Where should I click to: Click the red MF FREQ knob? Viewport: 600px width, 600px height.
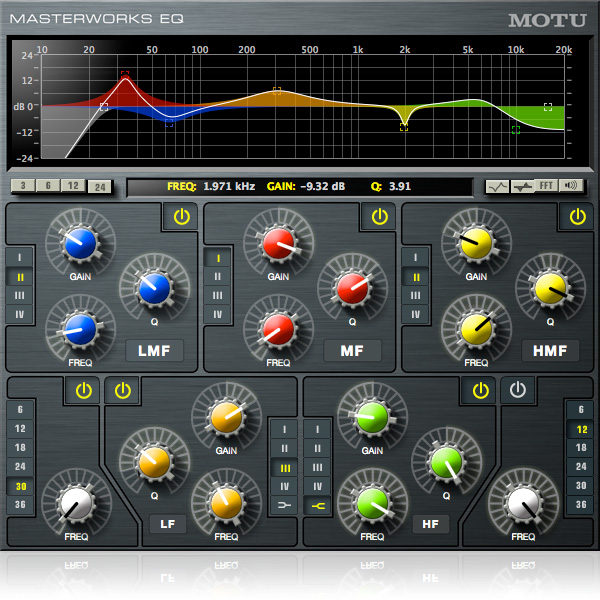[279, 330]
